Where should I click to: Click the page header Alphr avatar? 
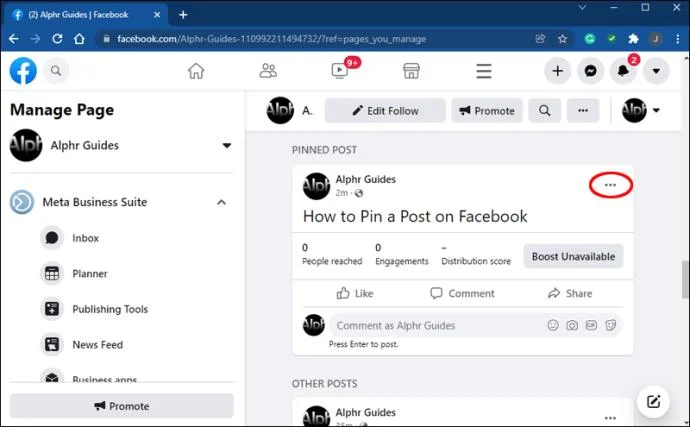(280, 110)
